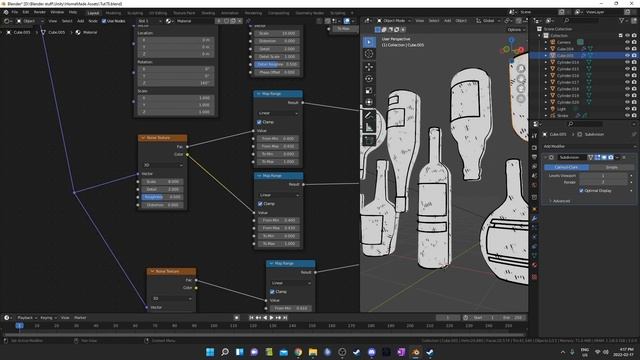Open the Material properties tab

pyautogui.click(x=534, y=265)
